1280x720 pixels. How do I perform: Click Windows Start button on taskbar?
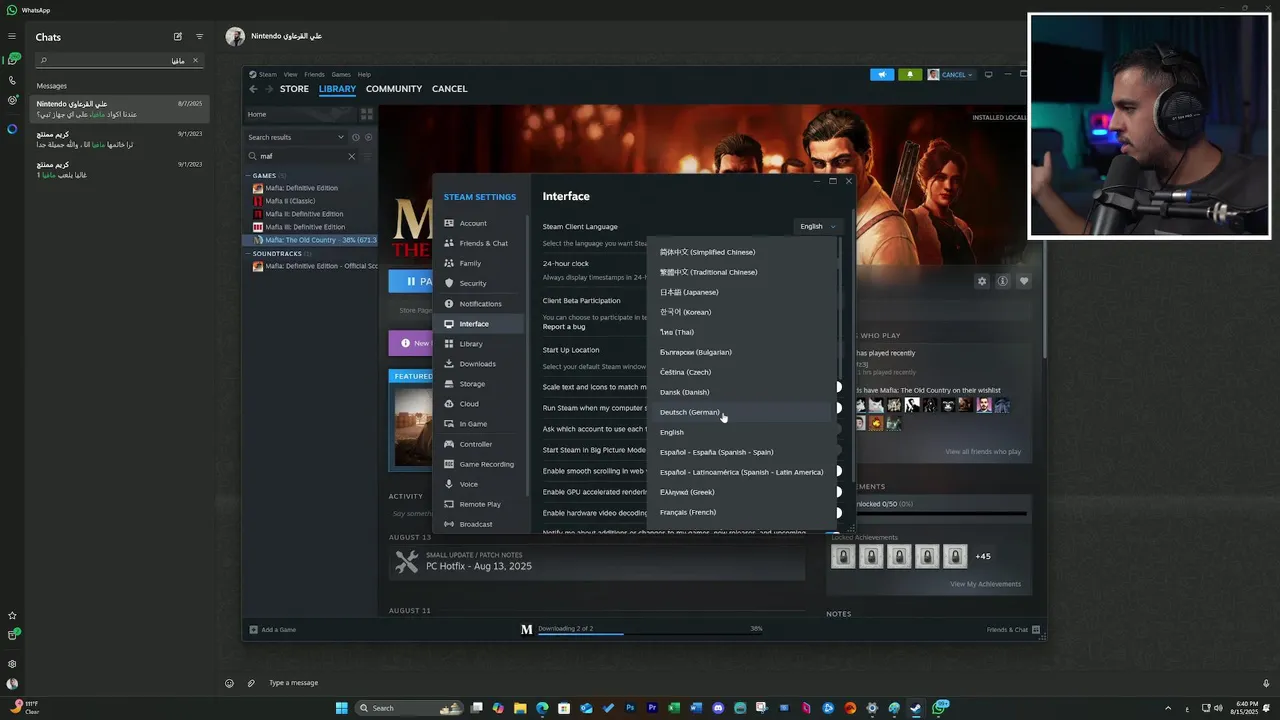(x=341, y=708)
